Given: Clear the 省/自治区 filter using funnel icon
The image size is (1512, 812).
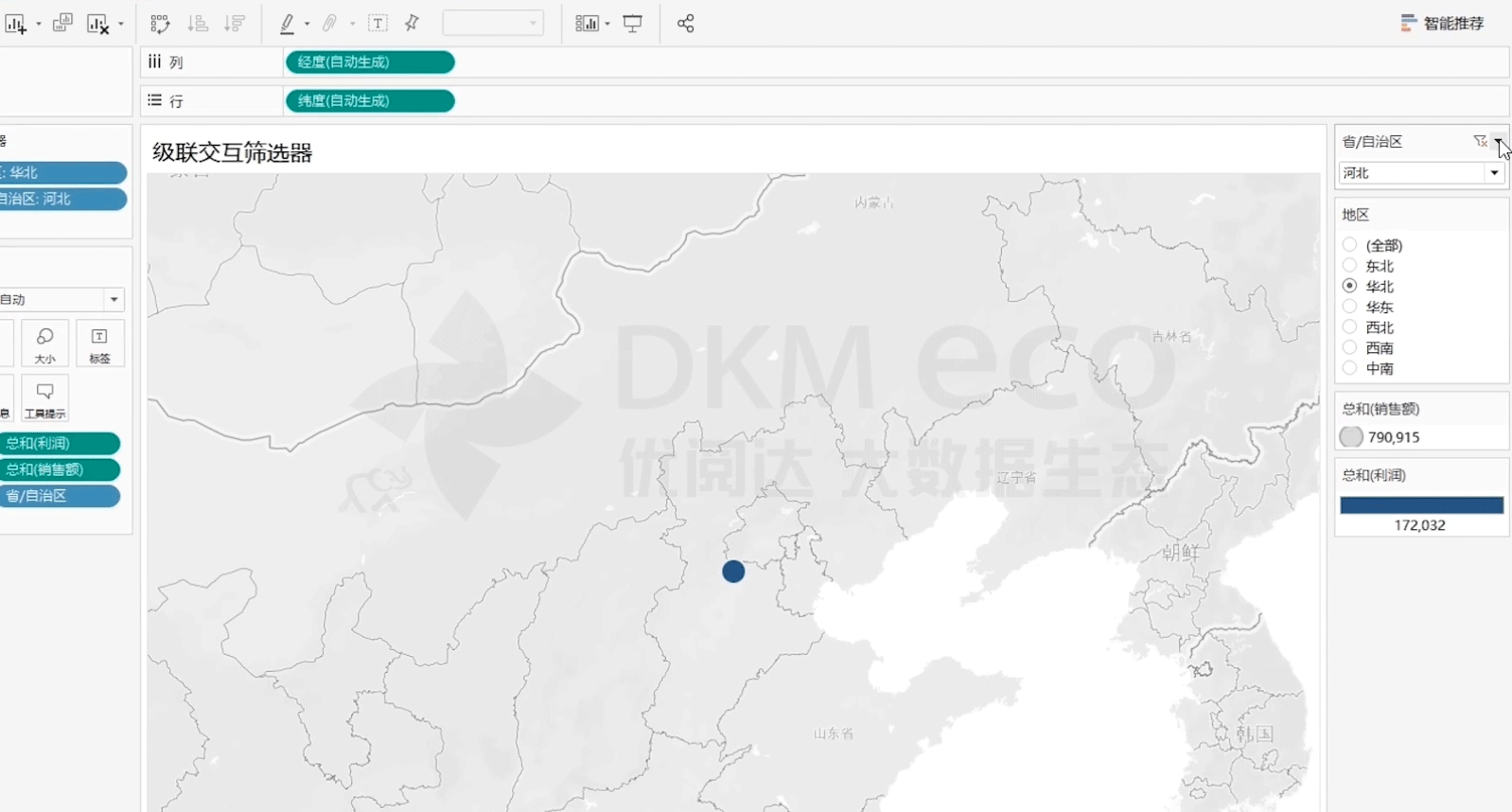Looking at the screenshot, I should point(1480,141).
